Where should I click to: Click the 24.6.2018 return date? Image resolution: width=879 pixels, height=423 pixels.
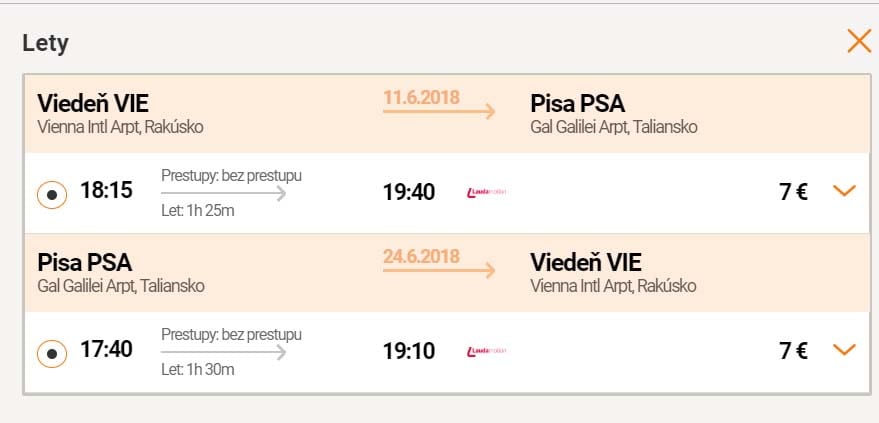click(x=421, y=256)
